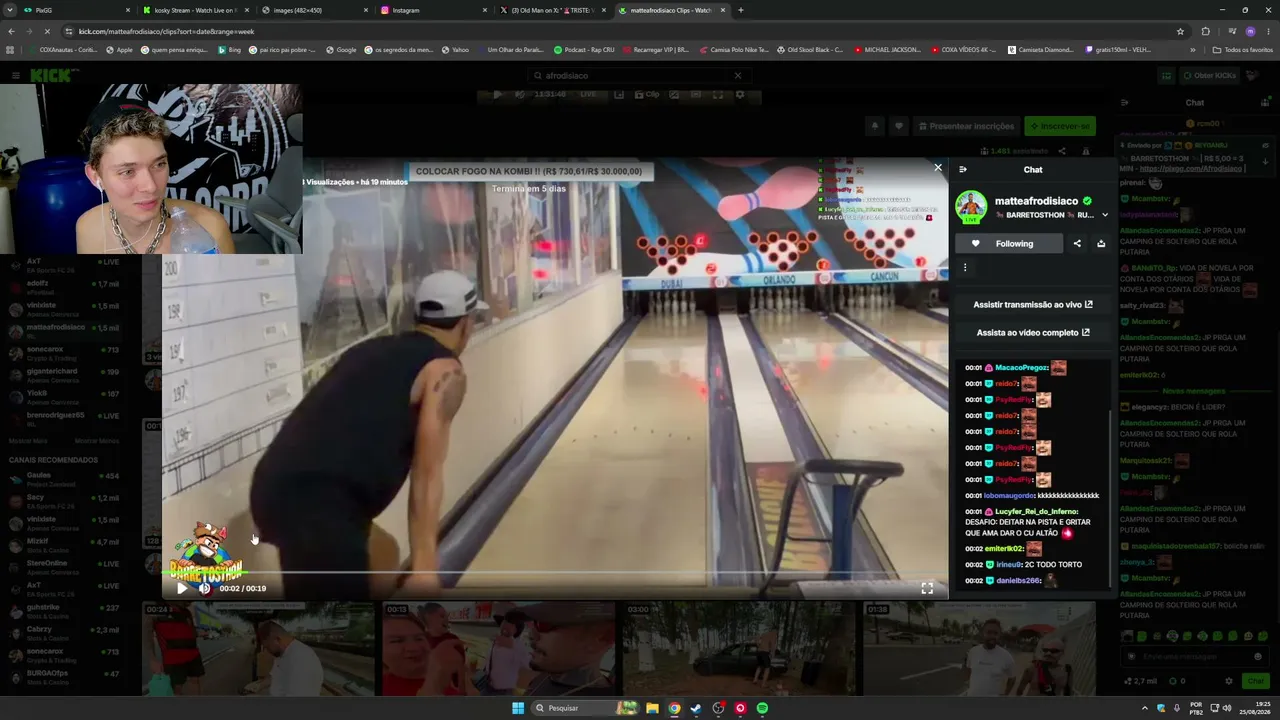1280x720 pixels.
Task: Switch to the PixGG browser tab
Action: 75,10
